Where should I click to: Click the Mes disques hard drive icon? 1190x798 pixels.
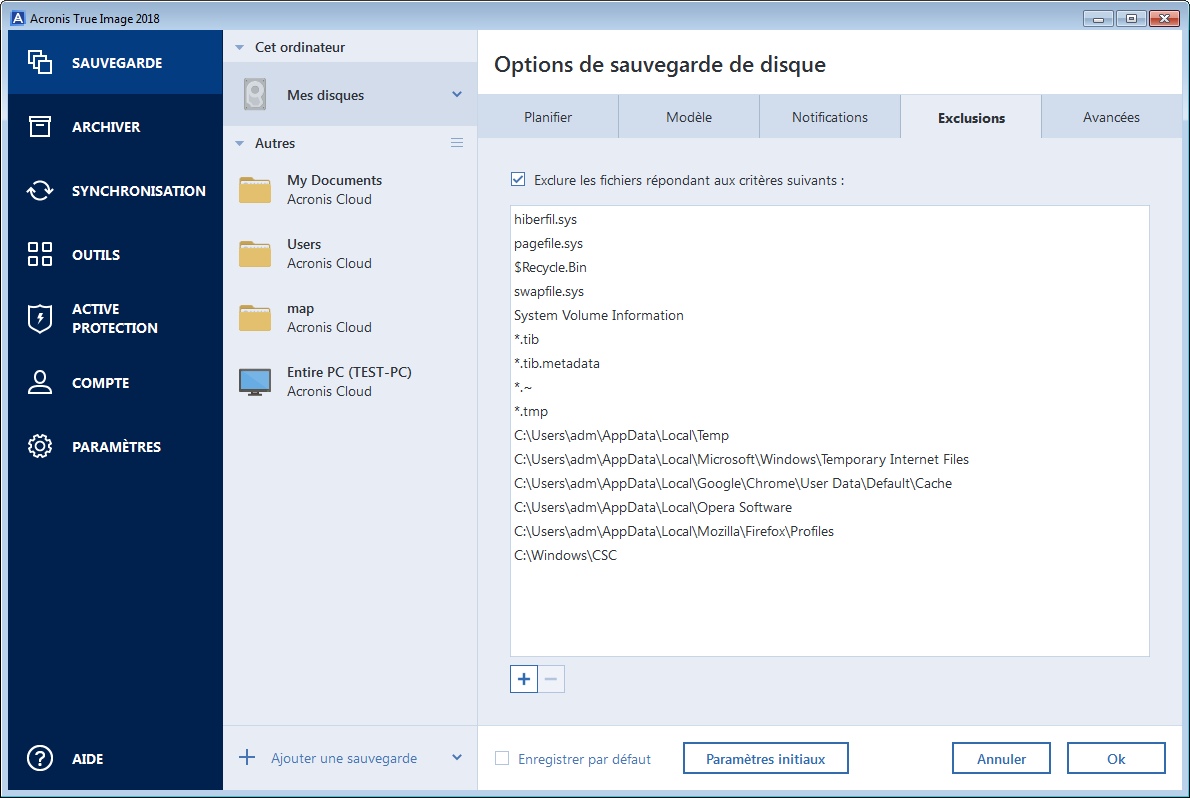pos(255,95)
